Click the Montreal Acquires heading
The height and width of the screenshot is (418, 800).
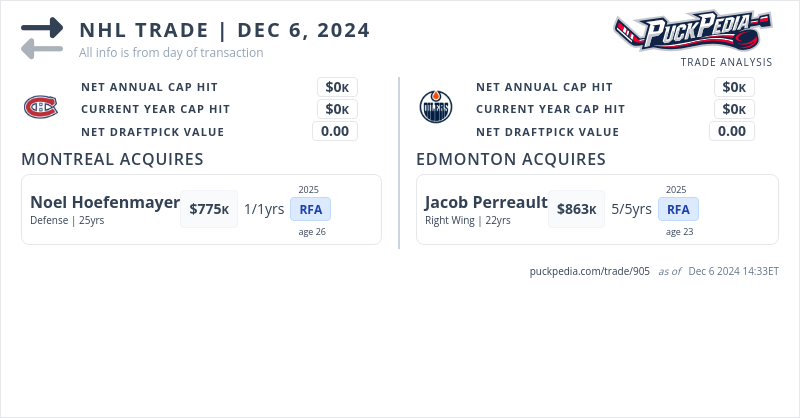click(x=113, y=159)
